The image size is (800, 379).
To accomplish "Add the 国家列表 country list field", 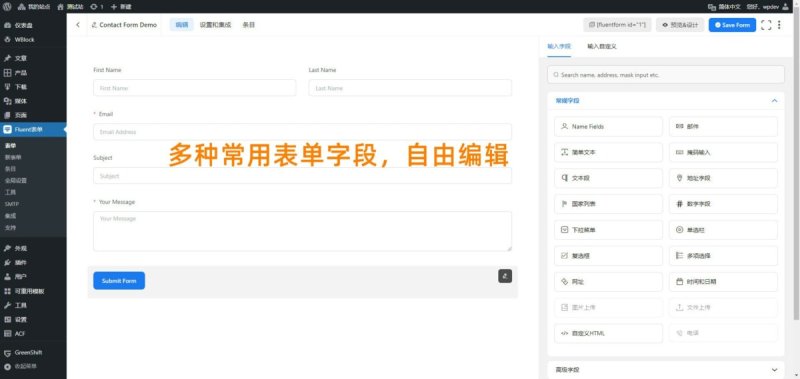I will (608, 204).
